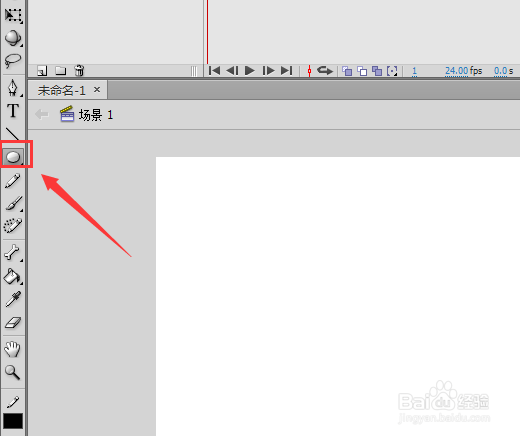Create a new layer in timeline
Viewport: 520px width, 436px height.
(42, 71)
